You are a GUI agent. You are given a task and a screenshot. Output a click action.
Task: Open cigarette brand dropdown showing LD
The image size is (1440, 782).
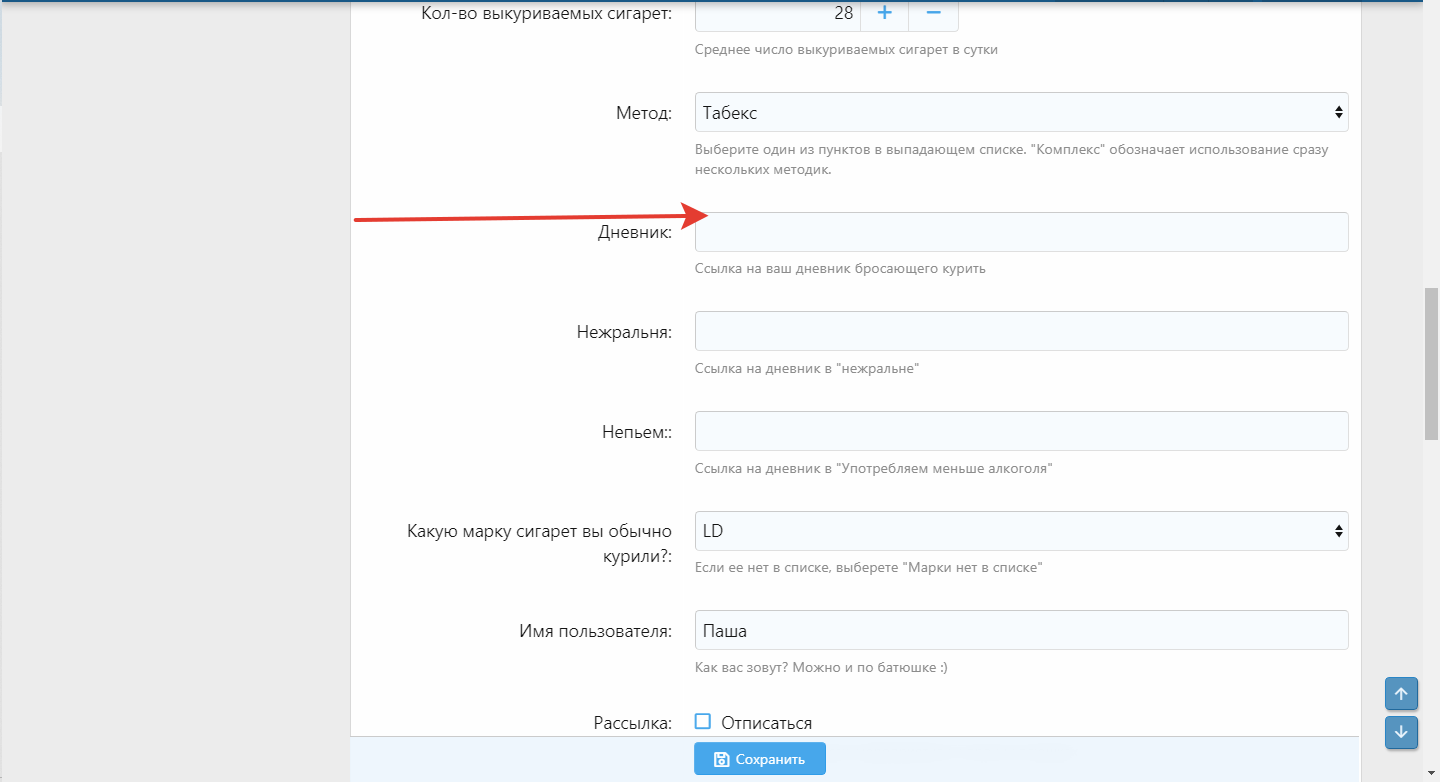coord(1021,531)
